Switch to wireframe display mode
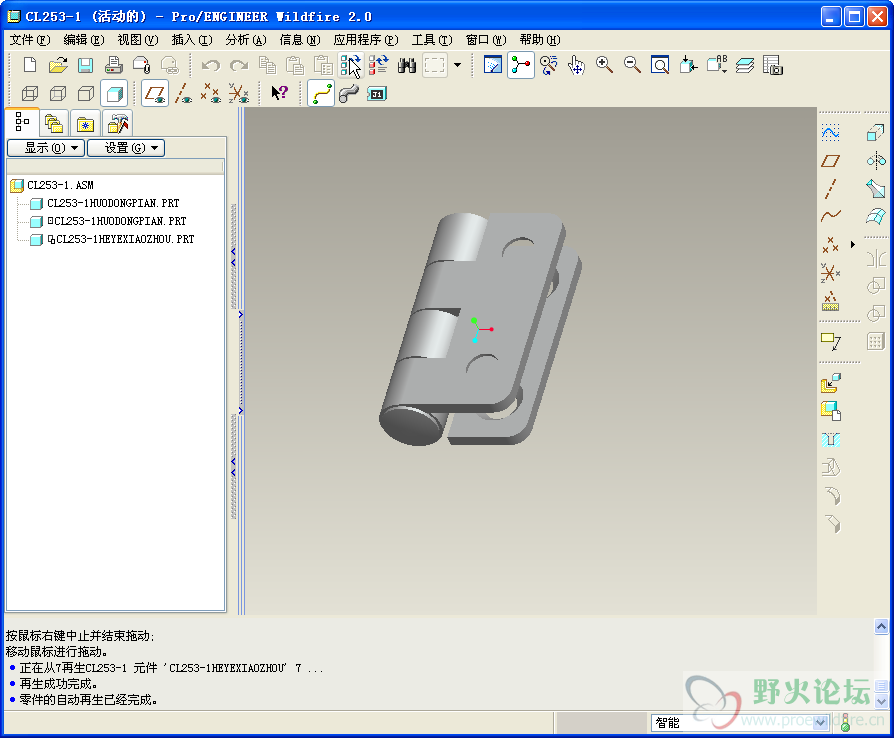894x738 pixels. 30,94
